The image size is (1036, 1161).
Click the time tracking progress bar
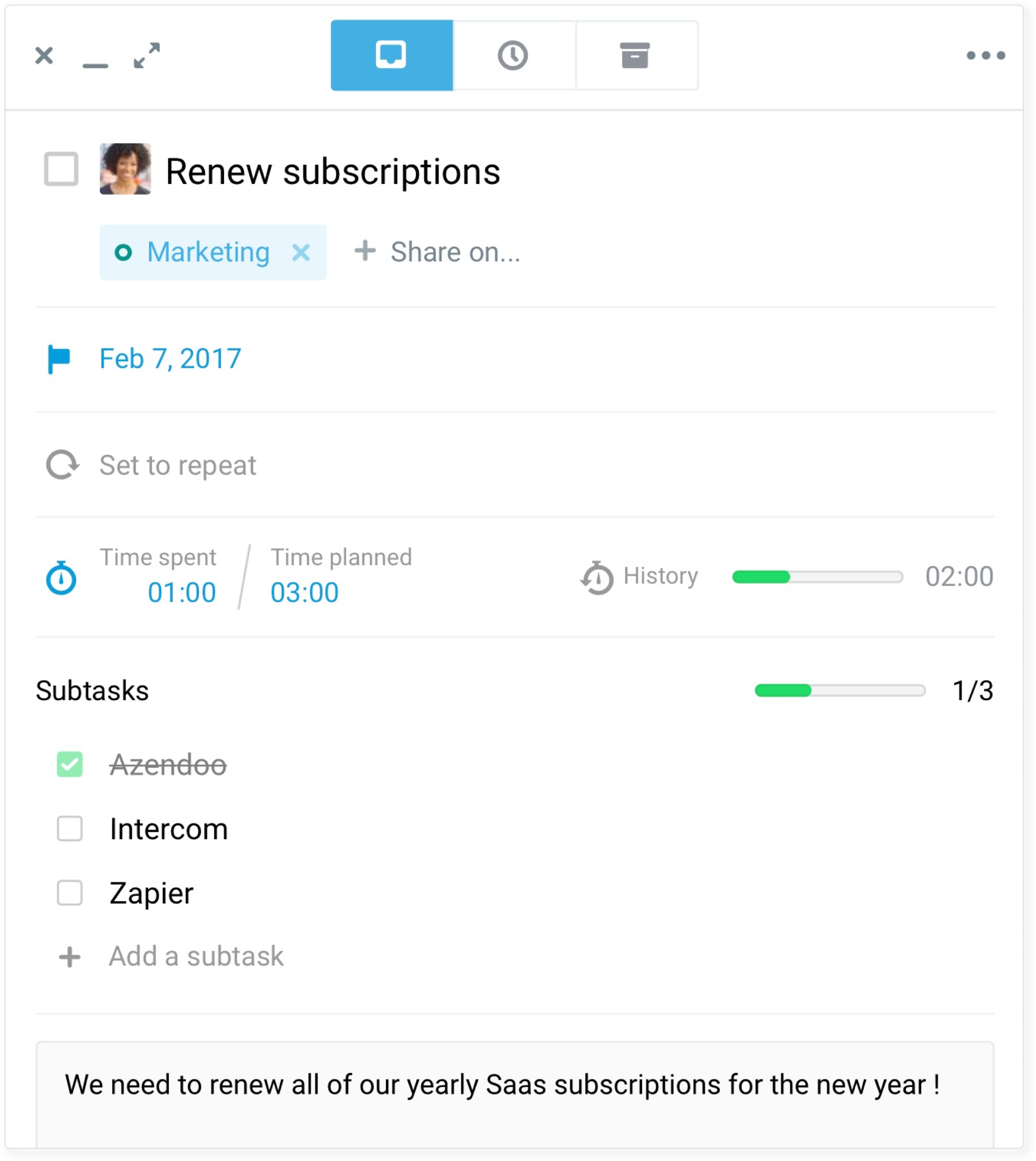coord(817,577)
